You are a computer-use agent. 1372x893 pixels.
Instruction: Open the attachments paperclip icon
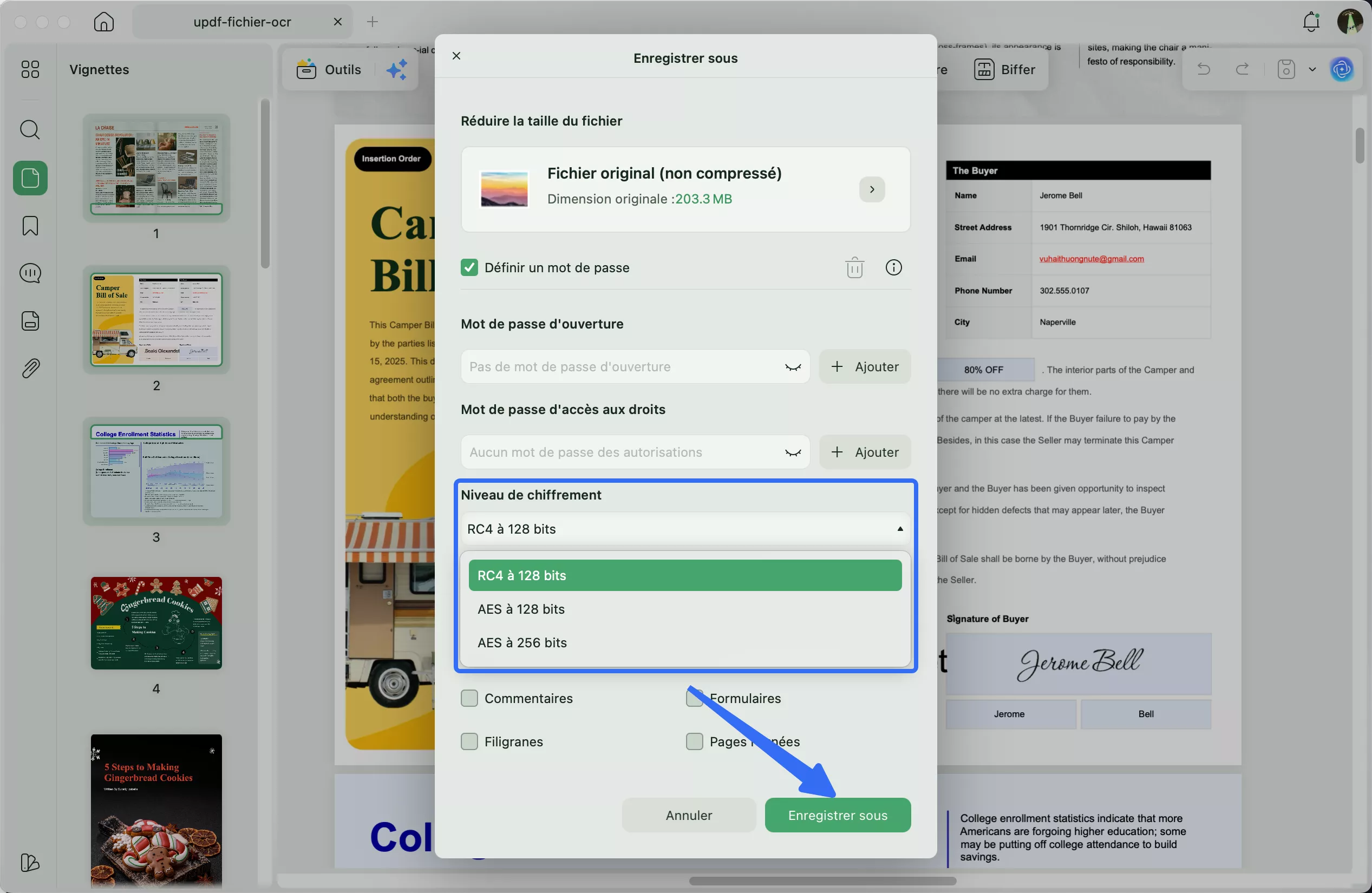(x=30, y=368)
